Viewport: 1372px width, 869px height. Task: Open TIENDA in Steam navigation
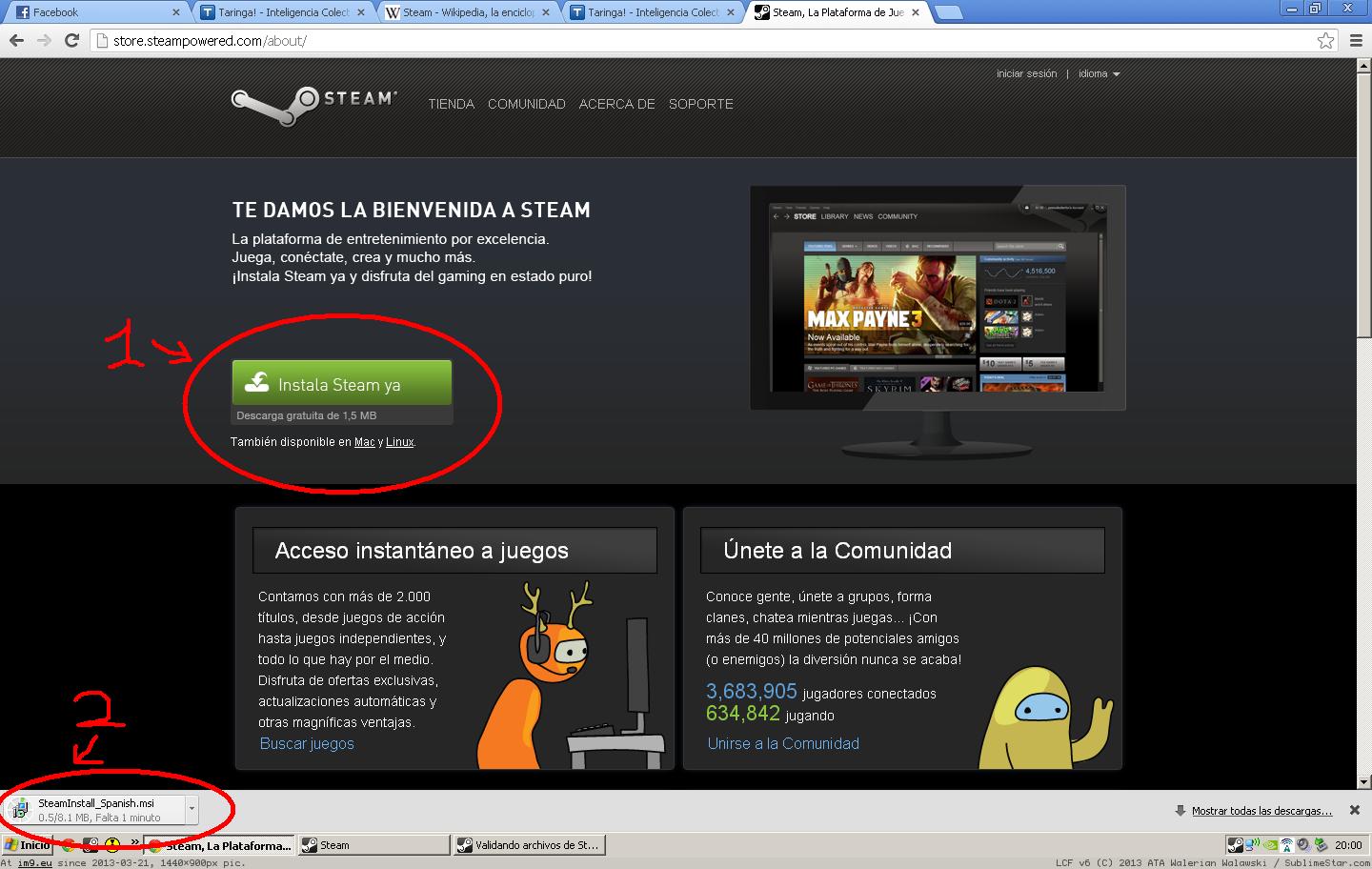coord(451,104)
